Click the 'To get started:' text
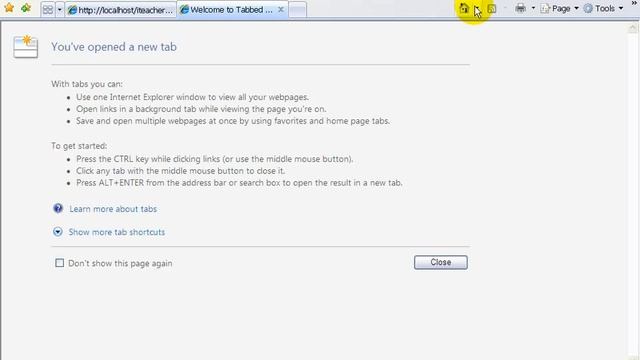The image size is (640, 360). [x=79, y=146]
